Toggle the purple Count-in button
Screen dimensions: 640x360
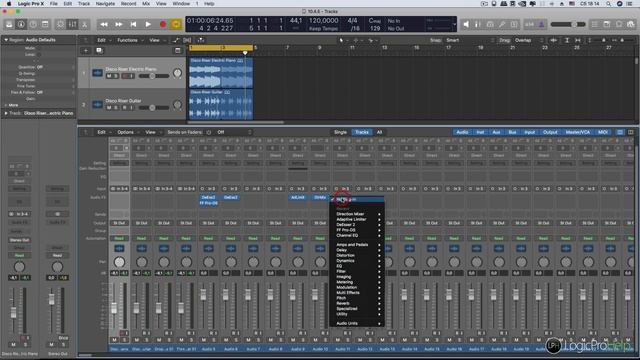click(542, 24)
